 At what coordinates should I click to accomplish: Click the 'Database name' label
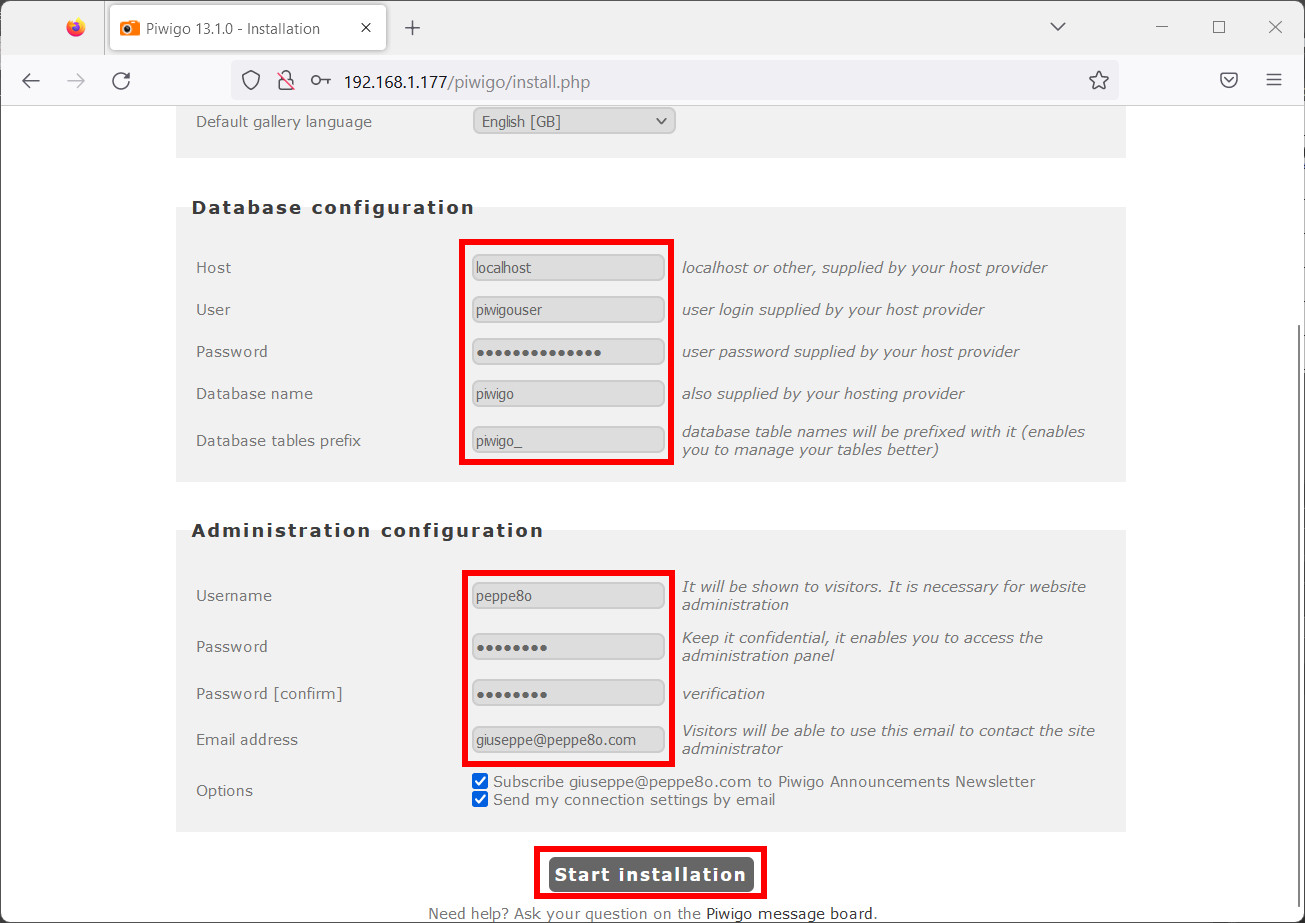pyautogui.click(x=254, y=394)
